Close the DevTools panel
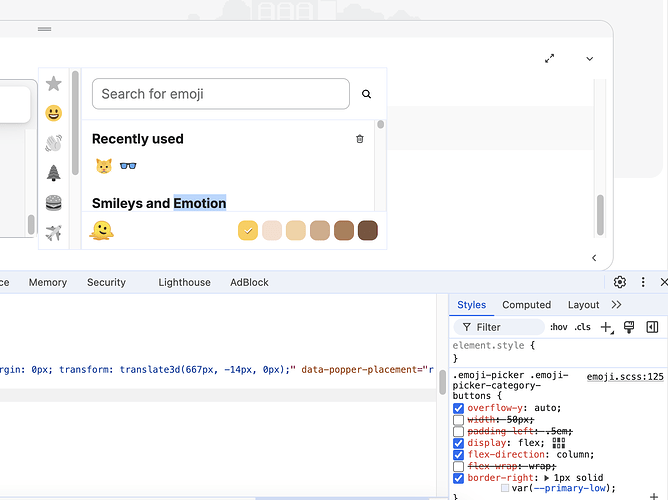The image size is (668, 500). coord(663,282)
